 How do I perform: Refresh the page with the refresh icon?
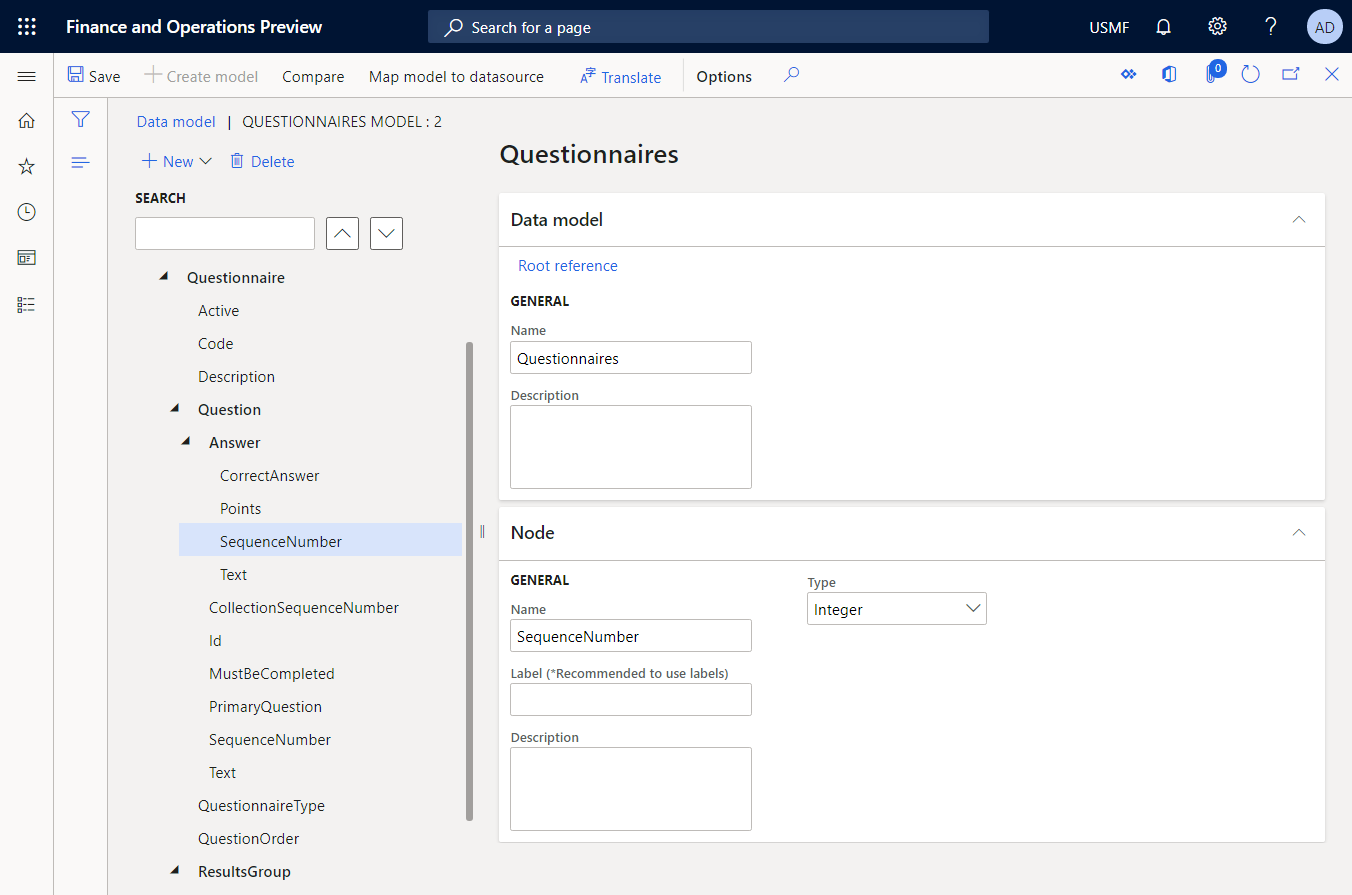pos(1250,74)
